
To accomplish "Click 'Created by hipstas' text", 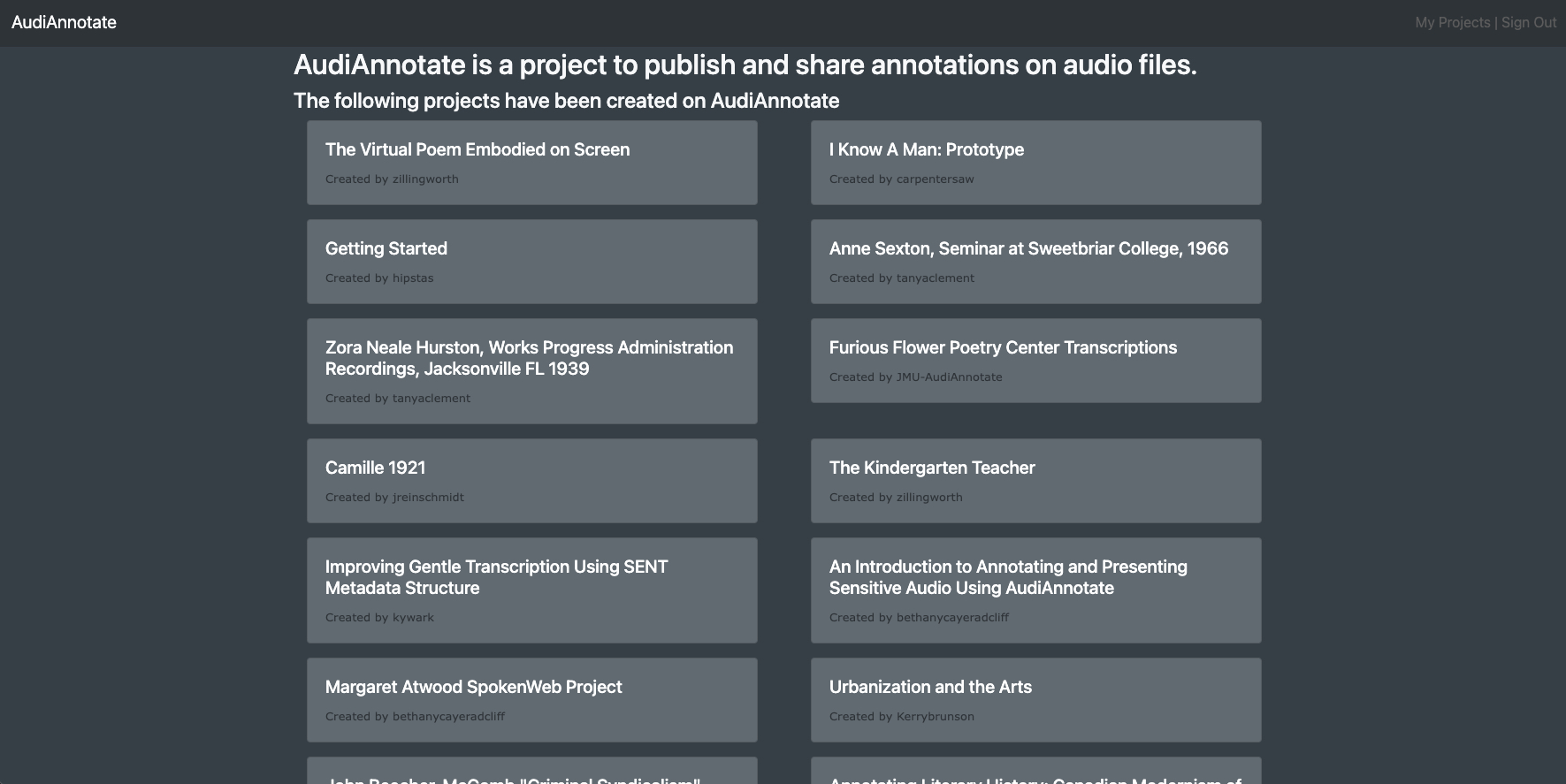I will [x=379, y=278].
